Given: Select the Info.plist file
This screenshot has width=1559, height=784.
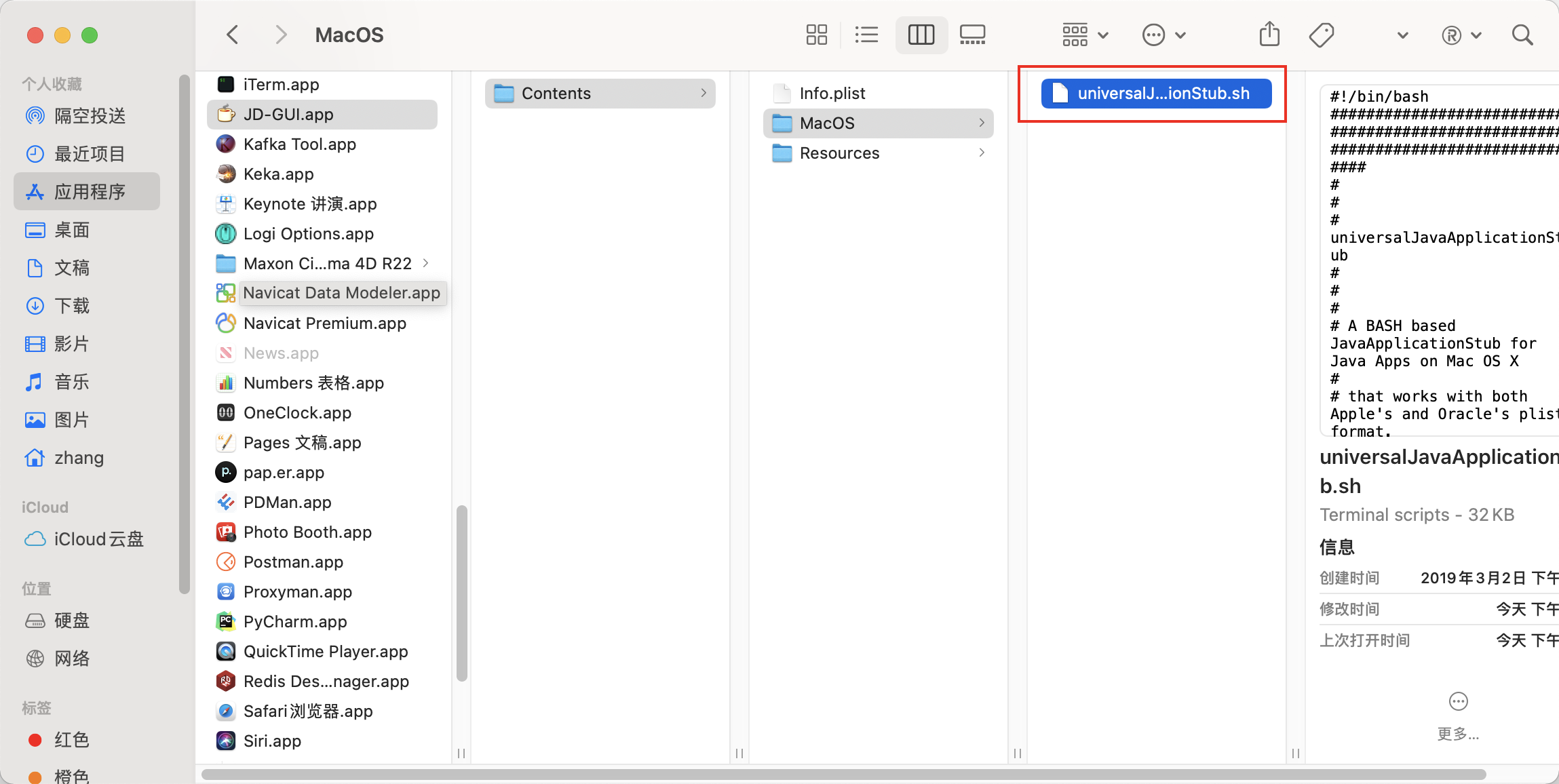Looking at the screenshot, I should [x=832, y=93].
